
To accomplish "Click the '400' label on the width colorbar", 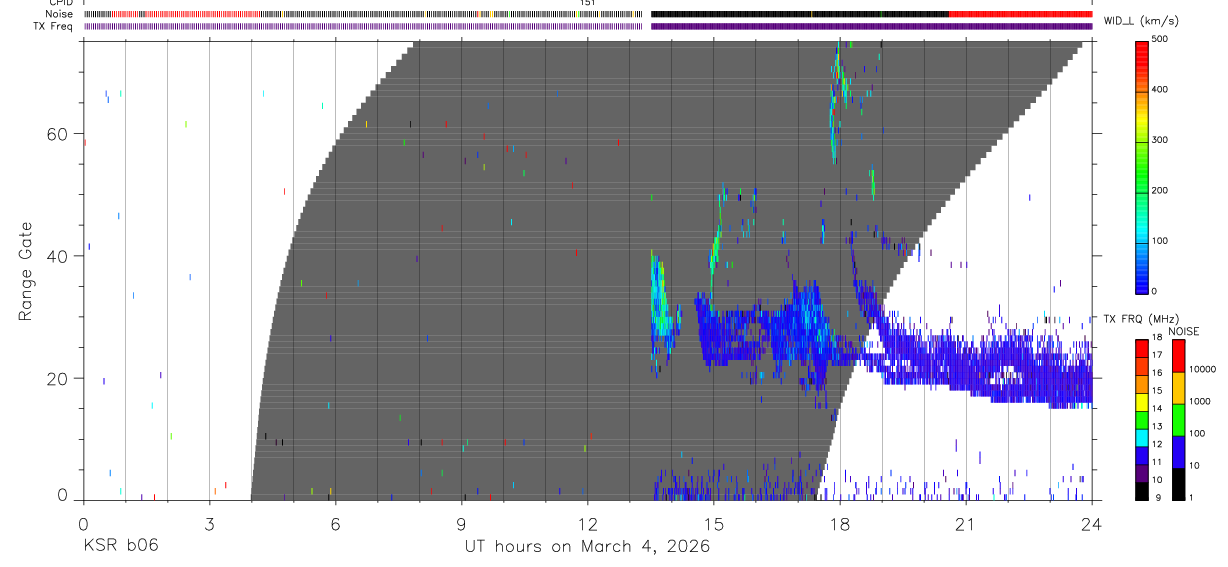I will click(x=1161, y=89).
